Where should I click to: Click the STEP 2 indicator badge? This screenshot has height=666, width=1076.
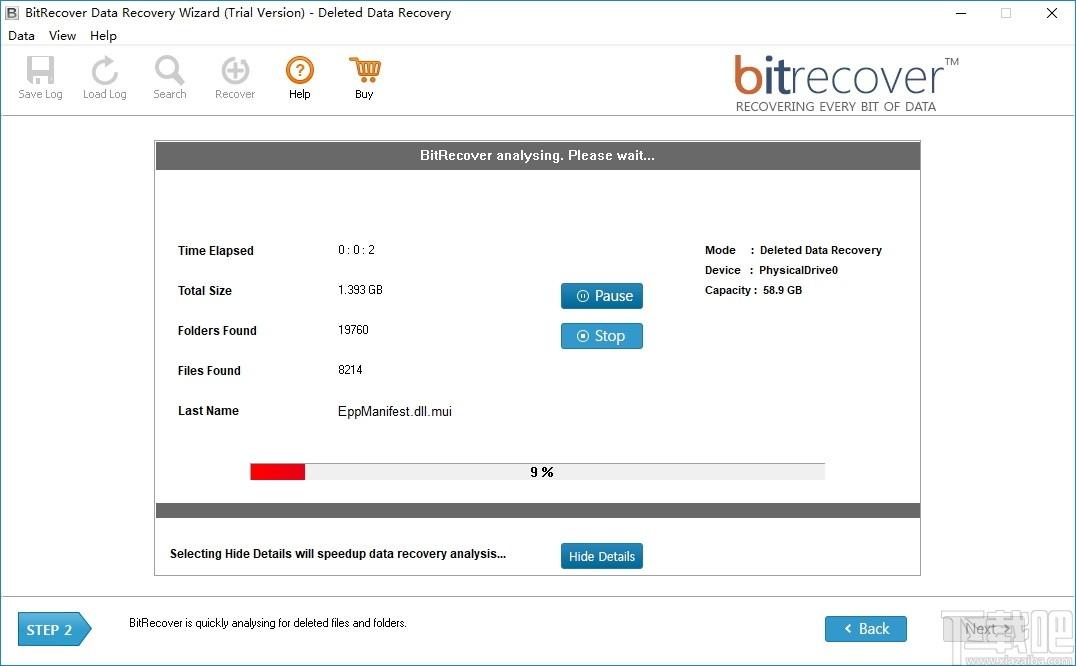(x=54, y=630)
